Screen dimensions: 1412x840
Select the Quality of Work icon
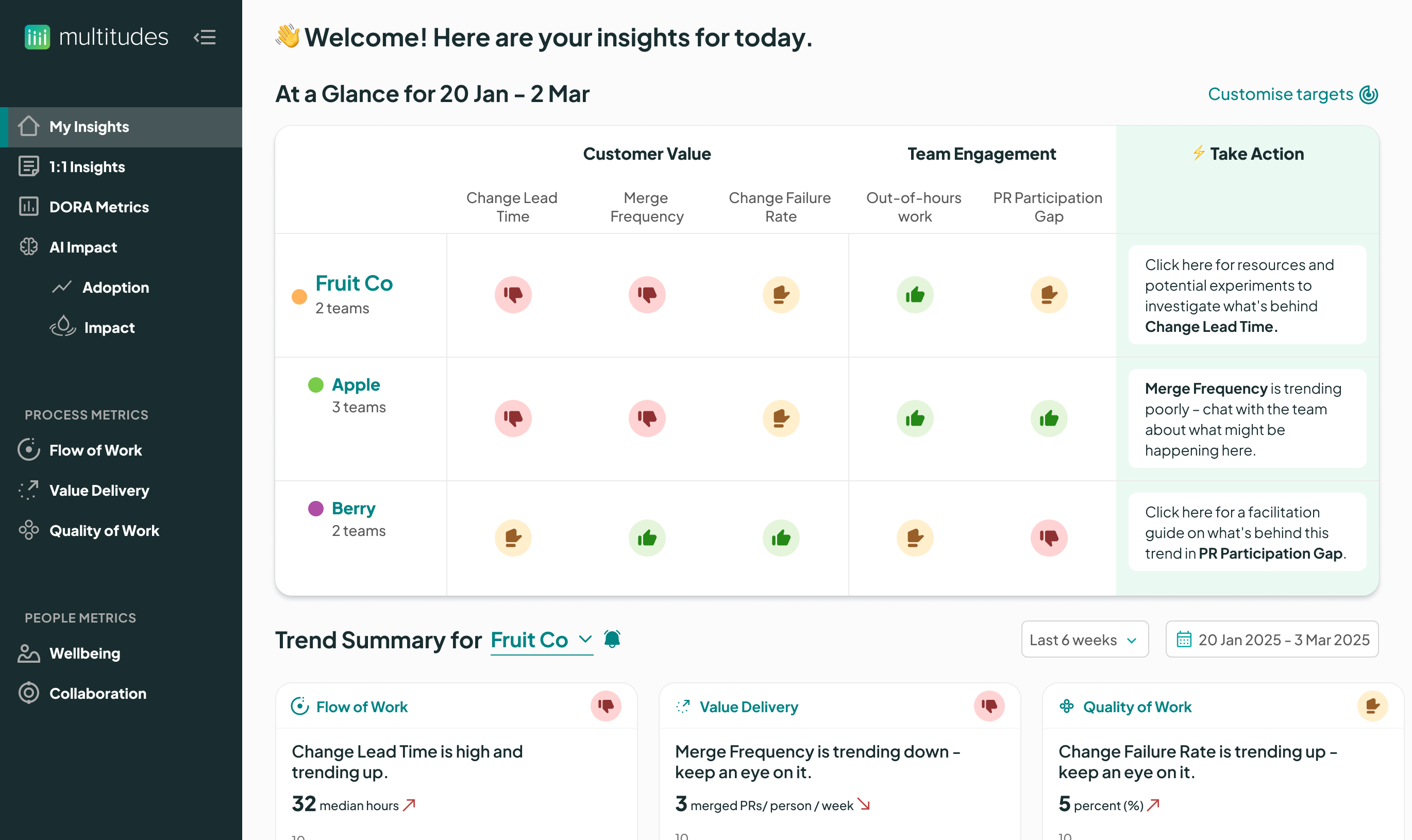tap(29, 530)
